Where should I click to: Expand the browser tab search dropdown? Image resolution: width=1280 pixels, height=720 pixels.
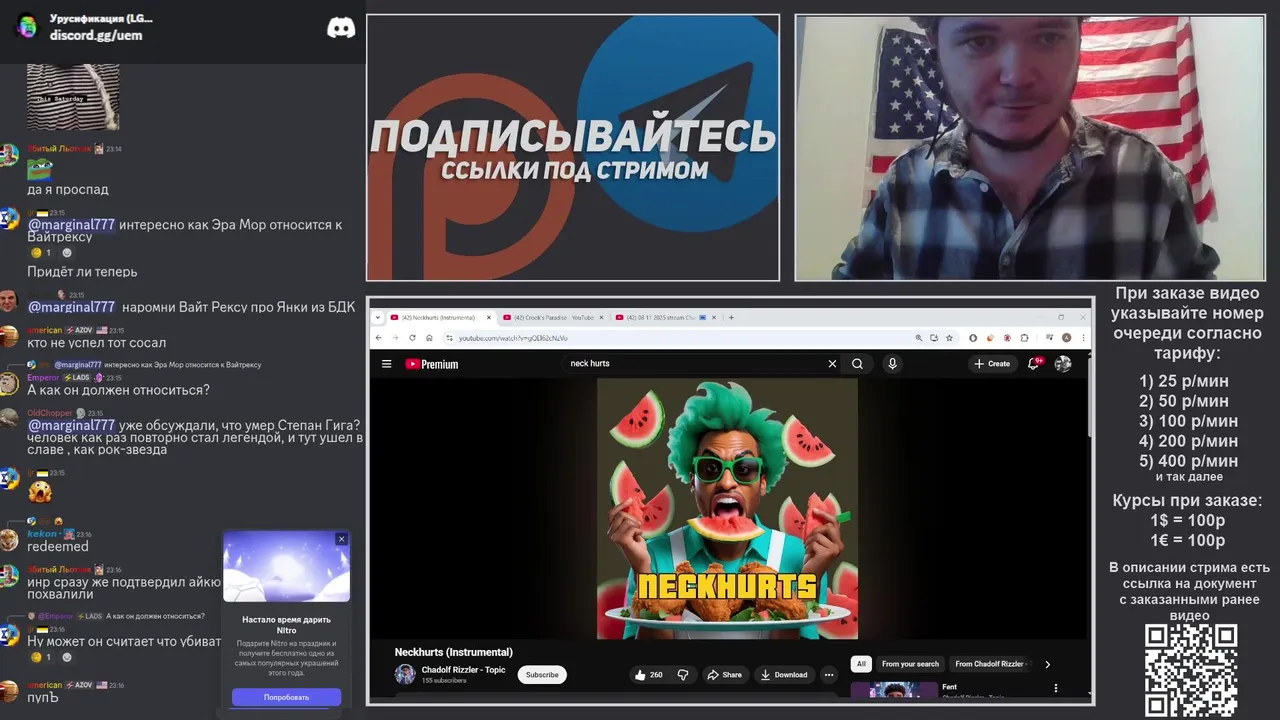click(x=377, y=317)
